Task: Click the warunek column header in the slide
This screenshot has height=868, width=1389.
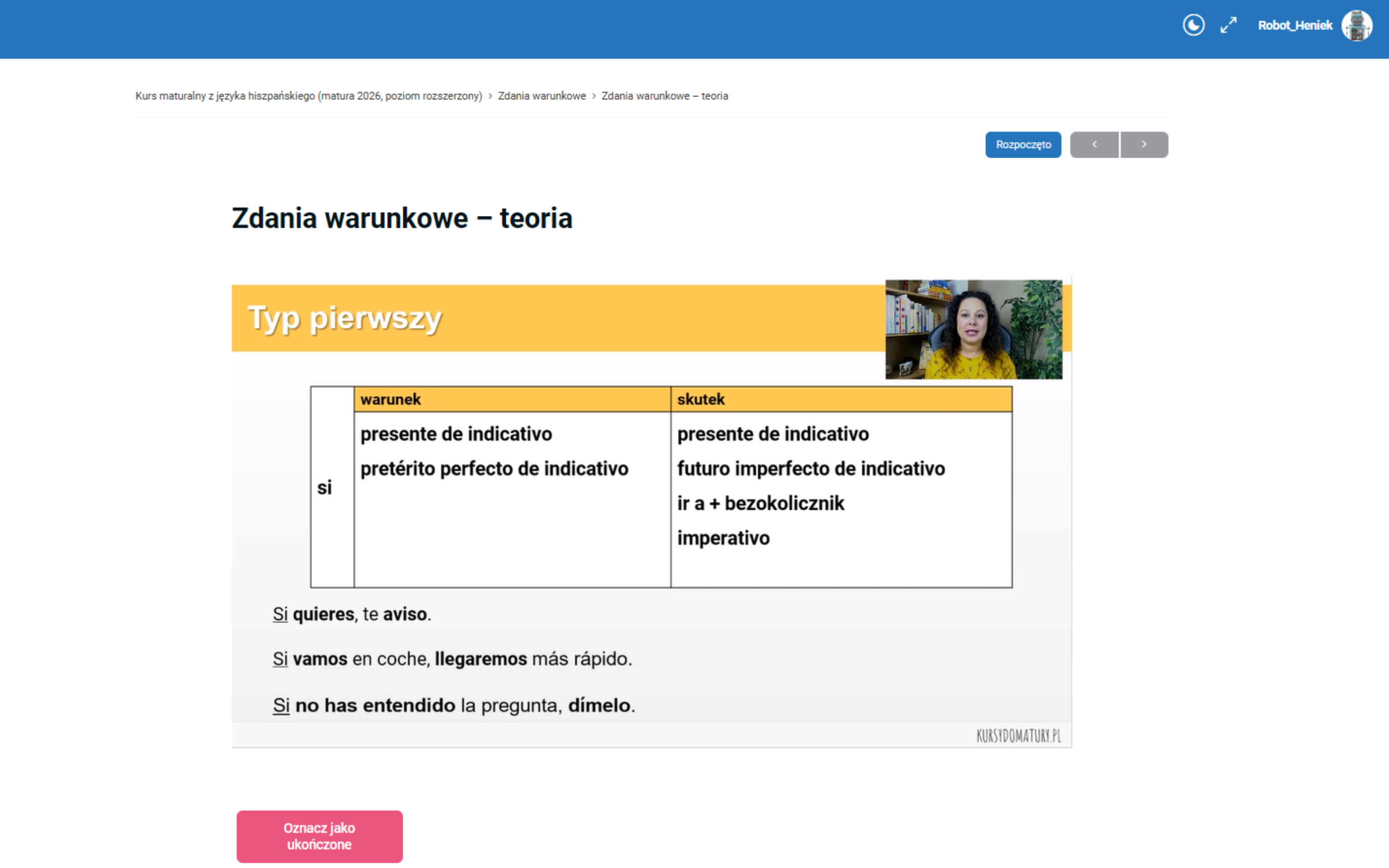Action: click(x=390, y=400)
